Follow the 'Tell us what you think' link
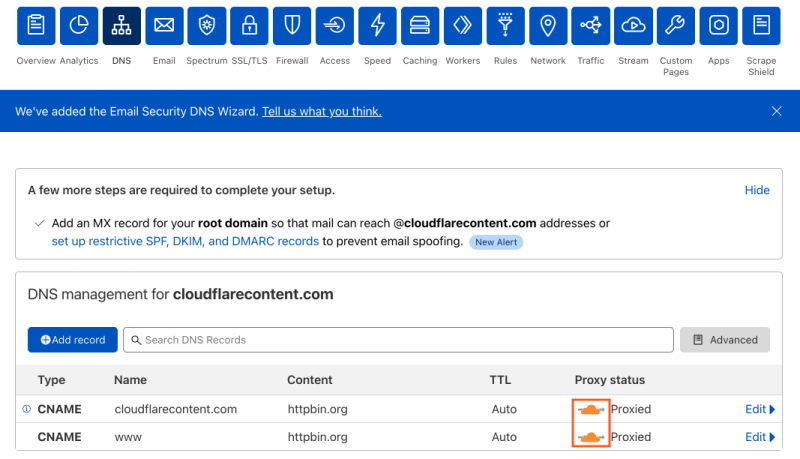This screenshot has width=800, height=459. tap(321, 111)
